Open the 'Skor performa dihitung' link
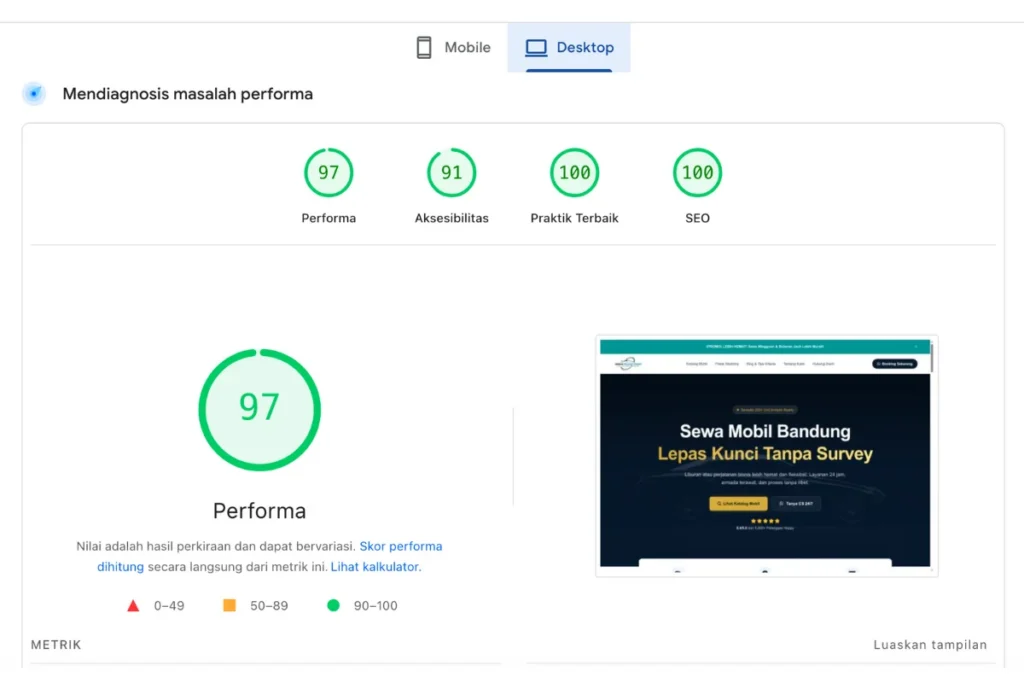This screenshot has width=1024, height=683. (400, 547)
